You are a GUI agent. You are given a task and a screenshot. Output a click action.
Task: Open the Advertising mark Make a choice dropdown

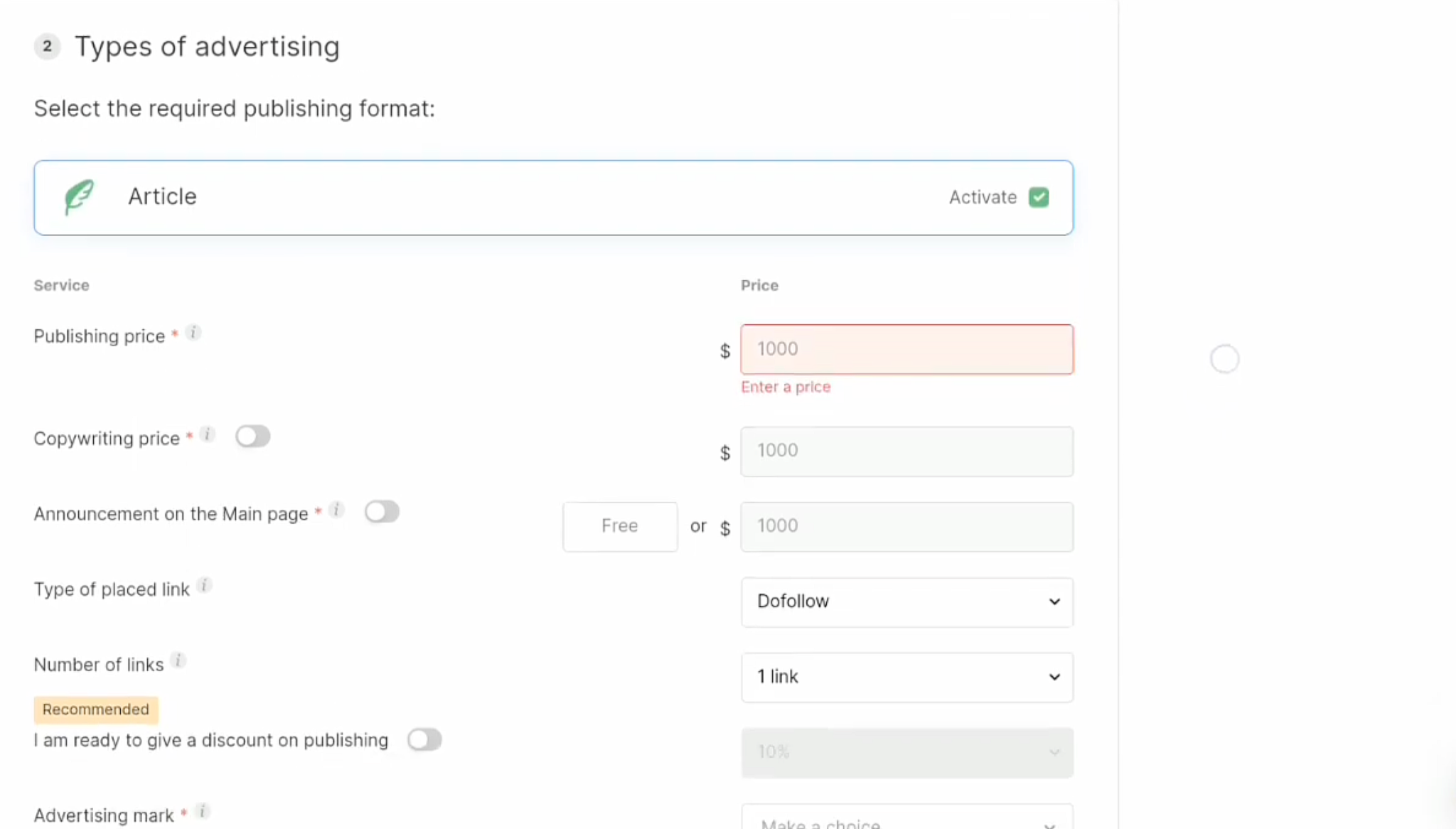point(906,823)
